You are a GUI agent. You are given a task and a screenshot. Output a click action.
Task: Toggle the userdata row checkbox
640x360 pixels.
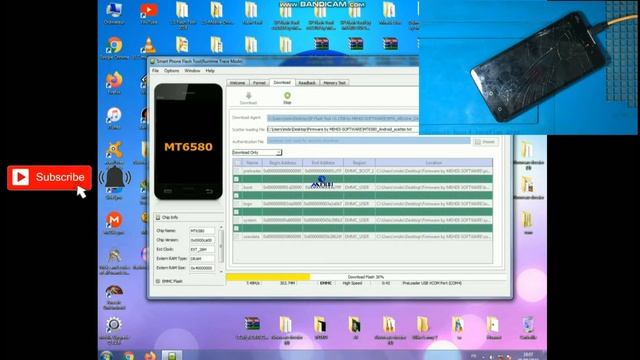[237, 236]
